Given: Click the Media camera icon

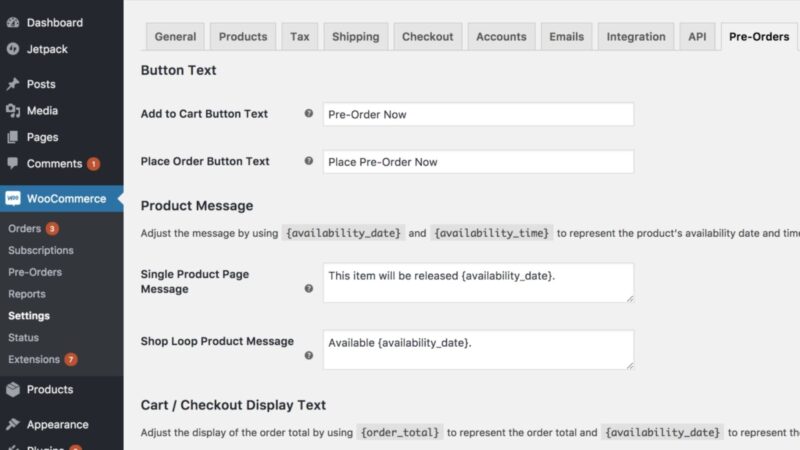Looking at the screenshot, I should pos(13,111).
